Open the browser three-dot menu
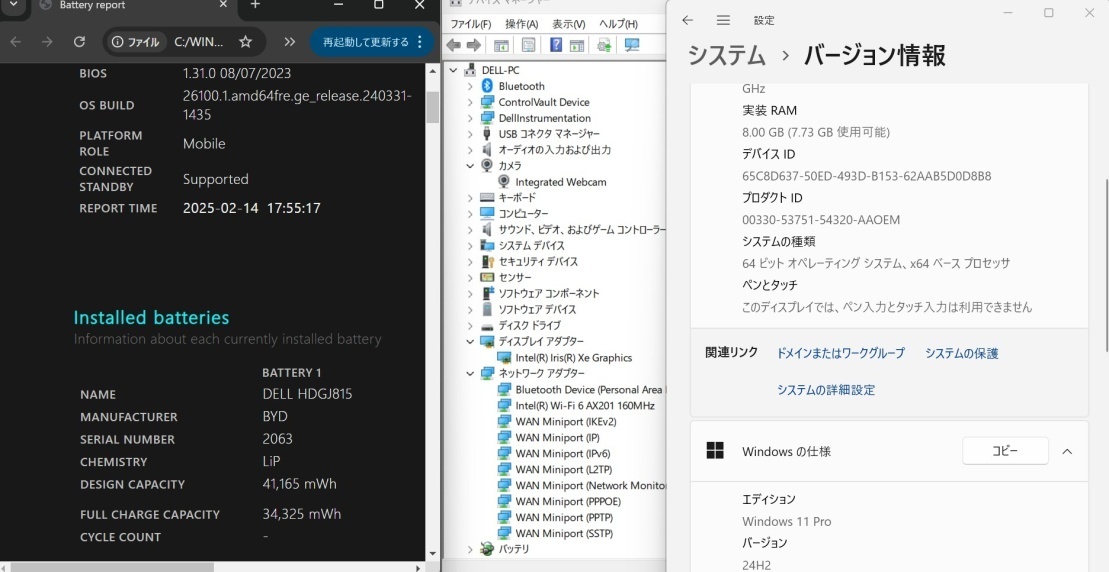 tap(420, 42)
